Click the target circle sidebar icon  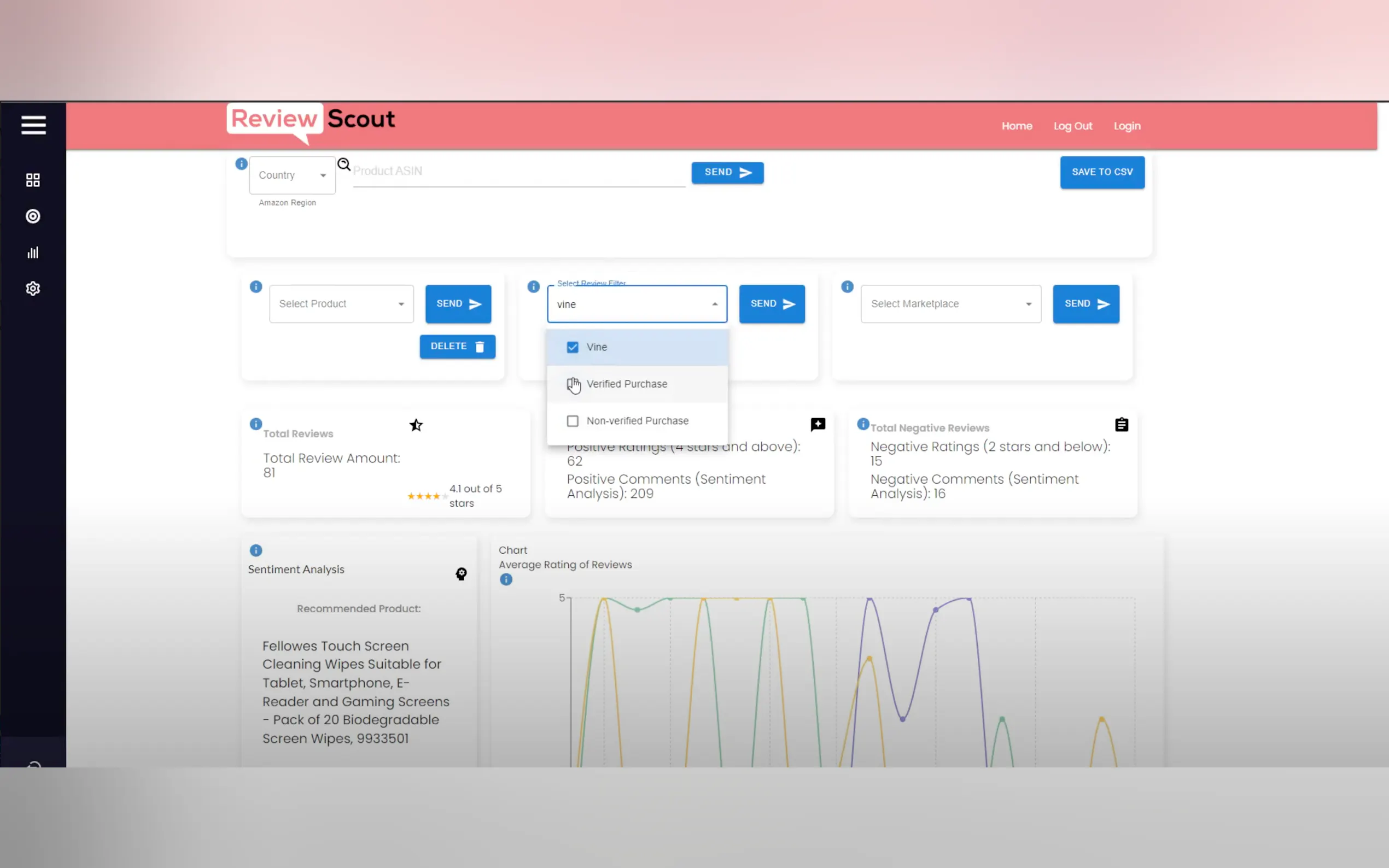(33, 216)
